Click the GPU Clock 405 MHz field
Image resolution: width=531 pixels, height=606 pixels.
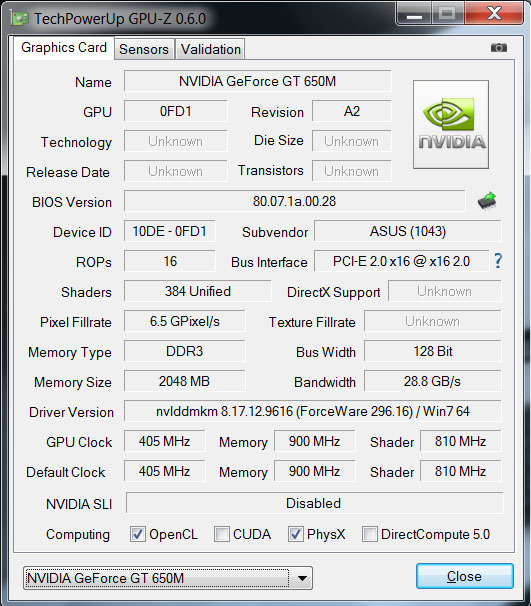point(164,441)
